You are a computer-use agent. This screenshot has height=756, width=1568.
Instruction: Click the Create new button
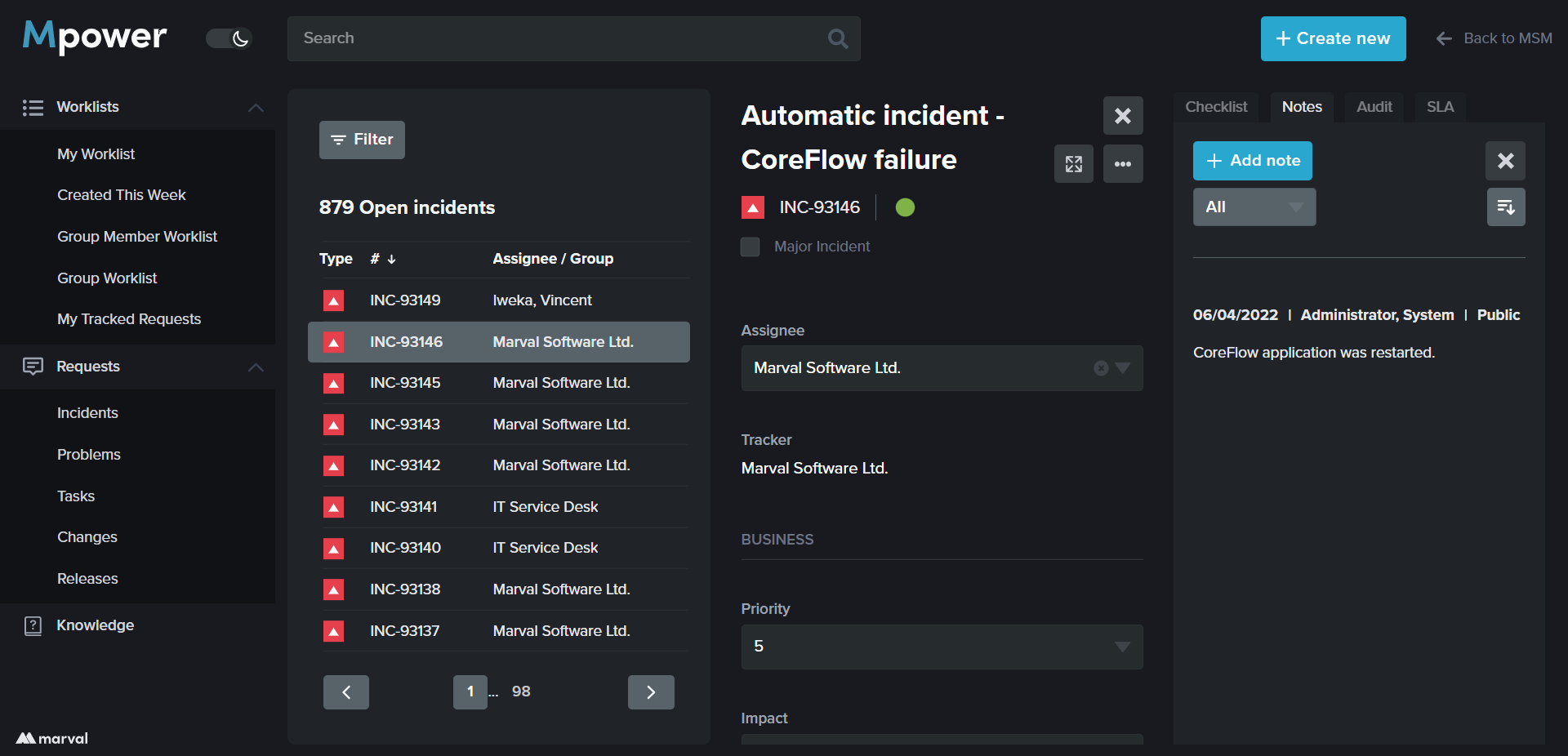(x=1332, y=38)
